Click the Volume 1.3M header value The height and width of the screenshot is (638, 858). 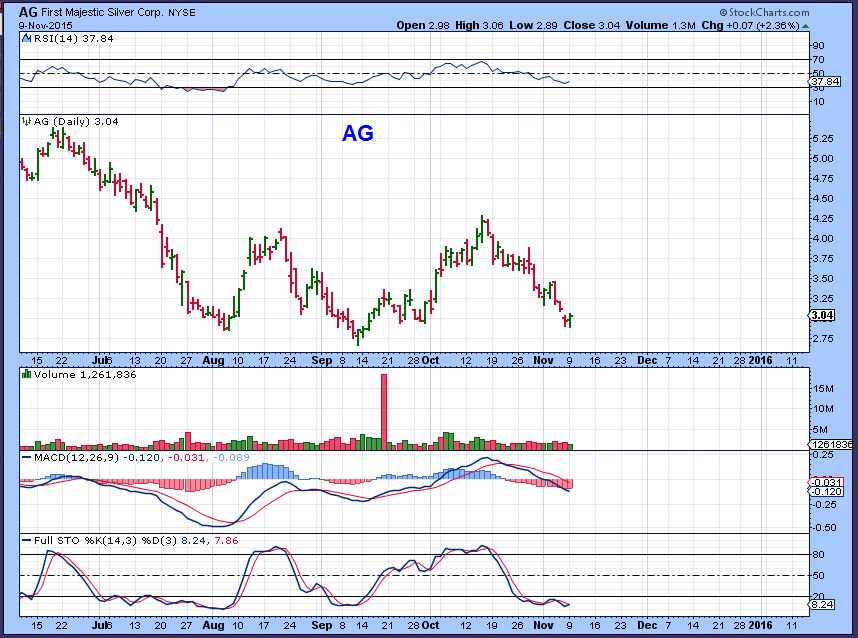click(661, 25)
